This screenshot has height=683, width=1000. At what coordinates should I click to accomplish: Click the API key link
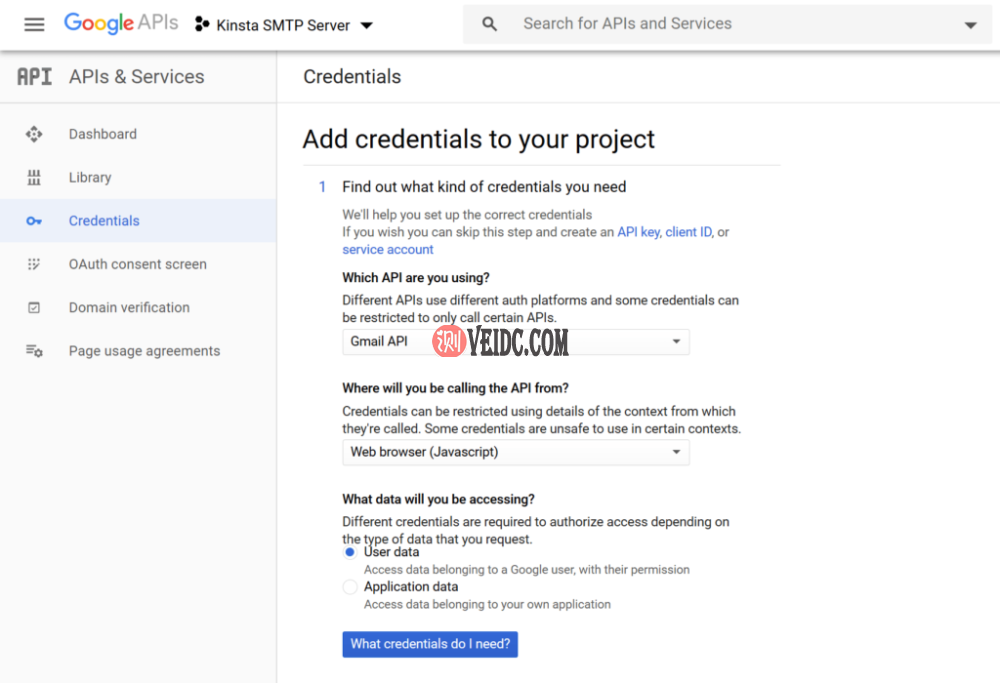pos(638,232)
